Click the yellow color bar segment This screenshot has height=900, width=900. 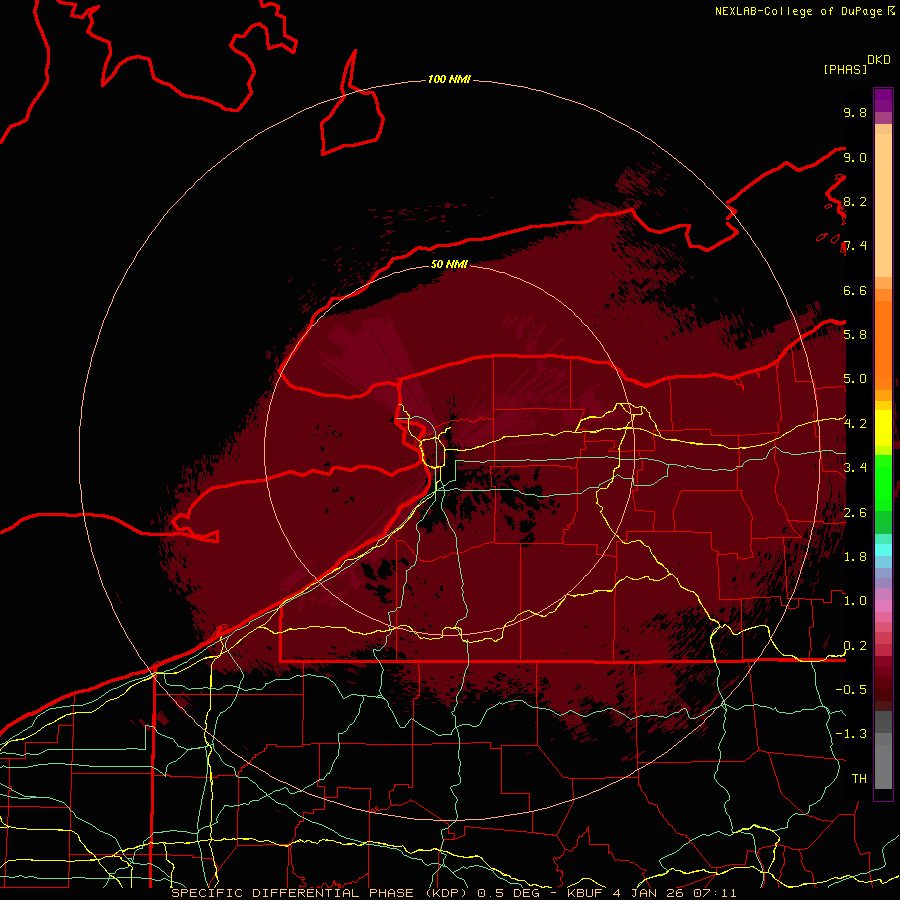883,428
